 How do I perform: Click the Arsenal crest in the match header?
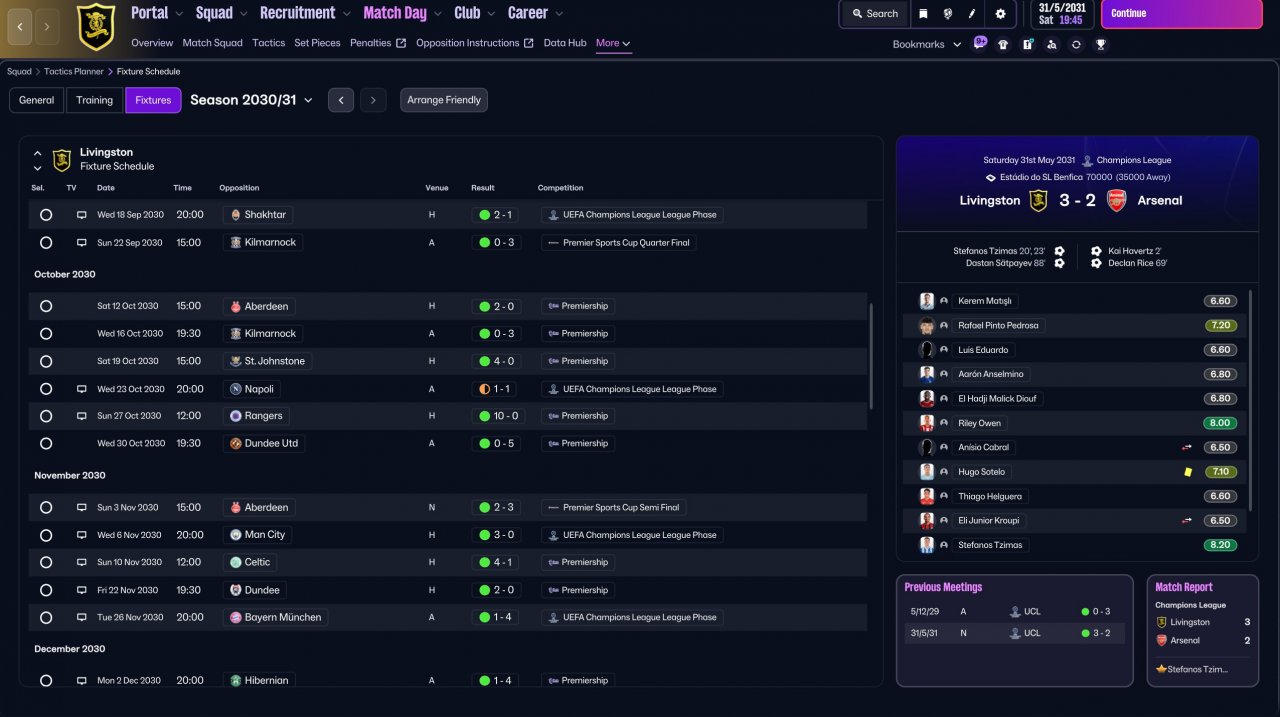click(x=1116, y=200)
